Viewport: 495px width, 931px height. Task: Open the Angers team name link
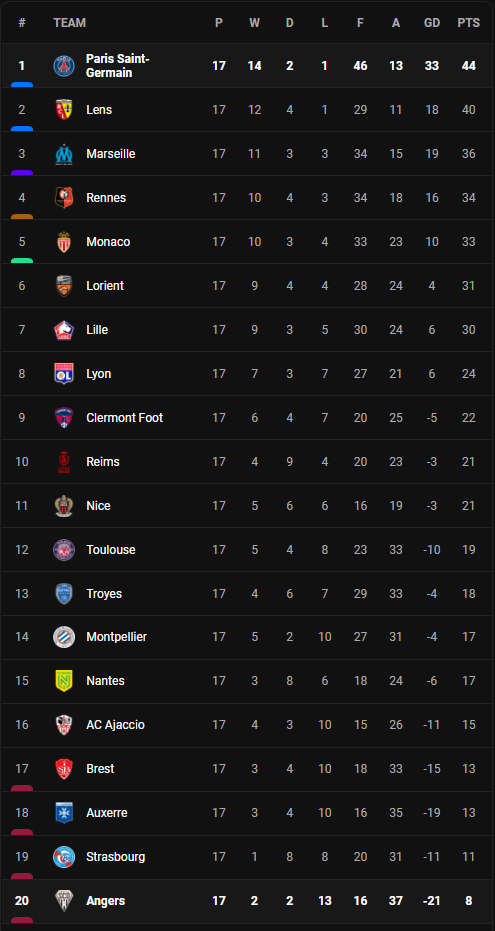pyautogui.click(x=106, y=901)
